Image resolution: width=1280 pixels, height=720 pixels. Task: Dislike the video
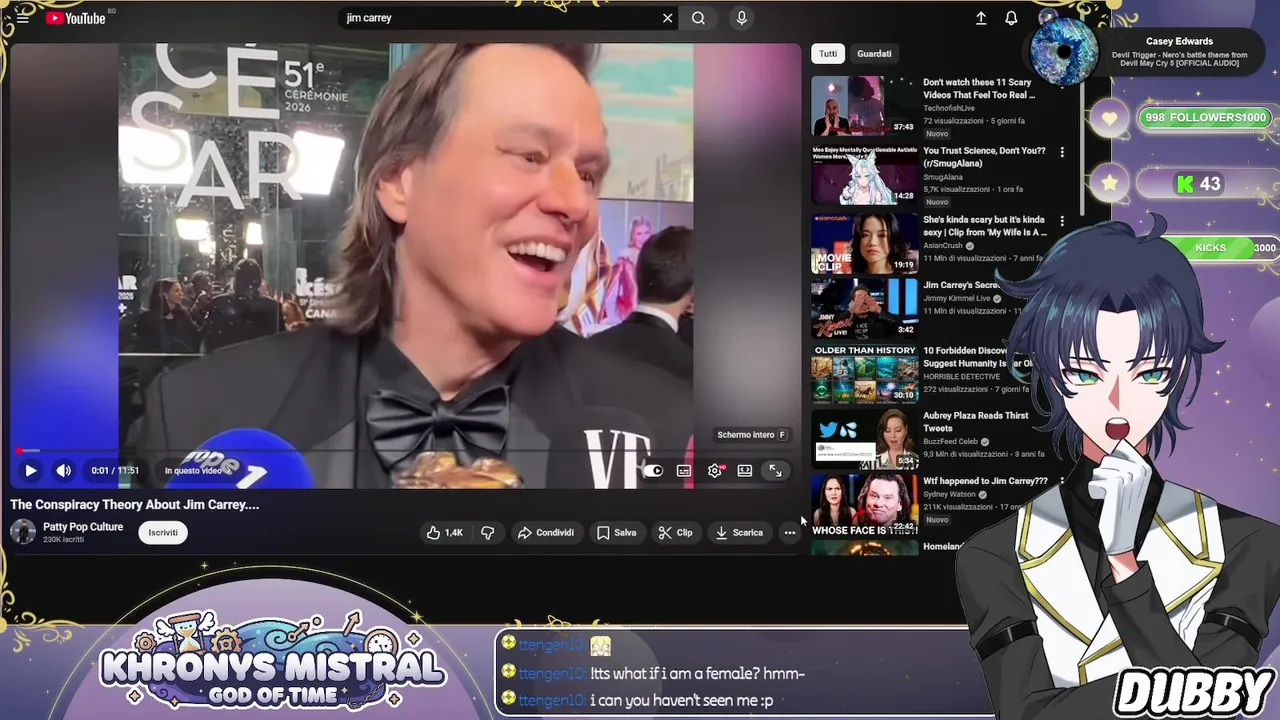[487, 533]
